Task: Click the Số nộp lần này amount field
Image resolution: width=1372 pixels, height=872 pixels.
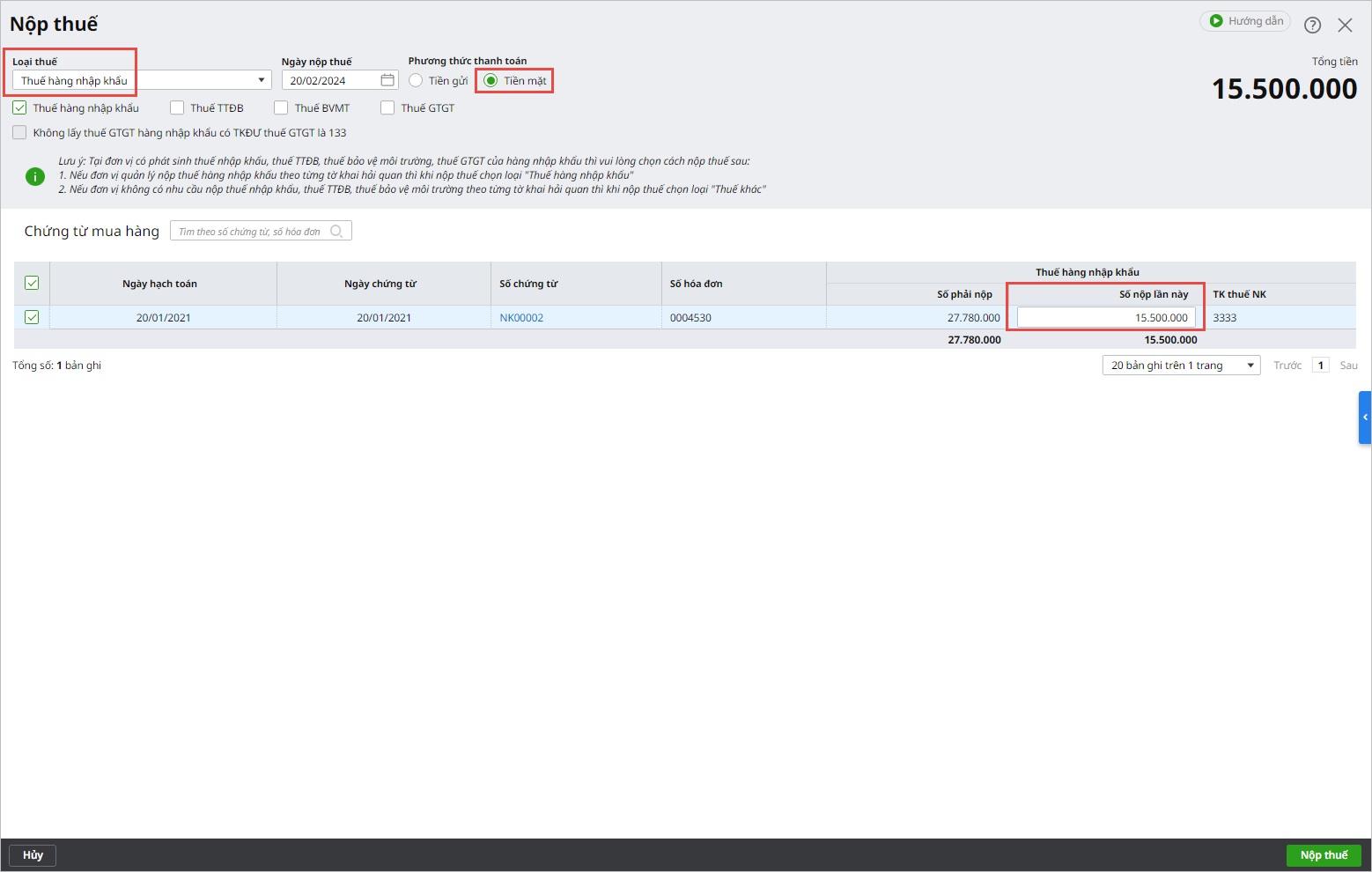Action: [x=1106, y=317]
